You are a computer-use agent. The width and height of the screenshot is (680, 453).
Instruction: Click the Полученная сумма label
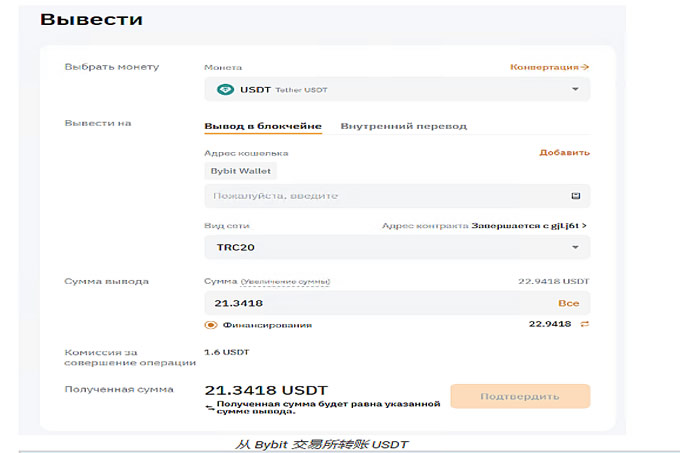(x=119, y=389)
